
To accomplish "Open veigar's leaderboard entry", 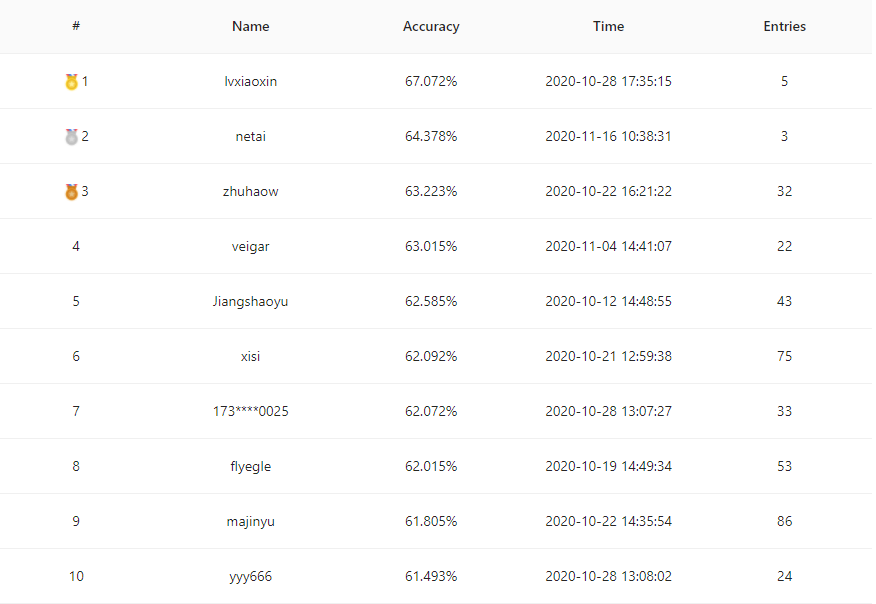I will (251, 247).
